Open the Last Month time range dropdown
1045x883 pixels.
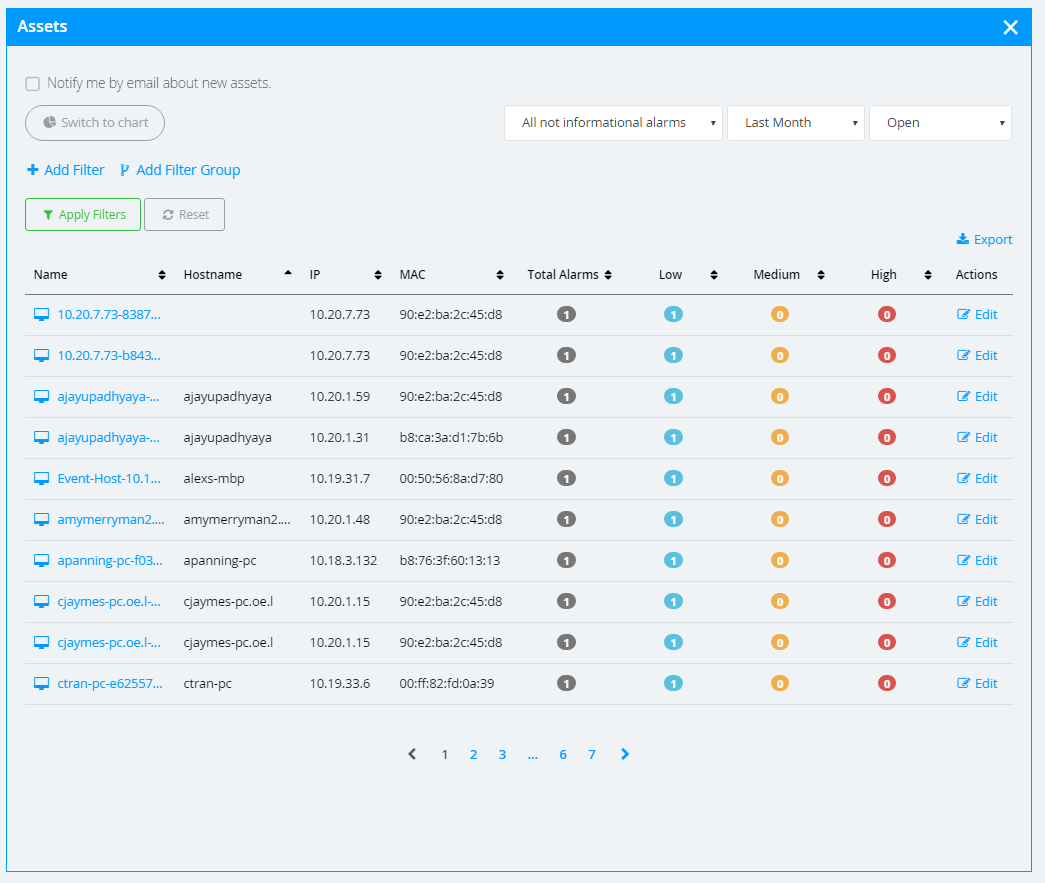pyautogui.click(x=795, y=122)
